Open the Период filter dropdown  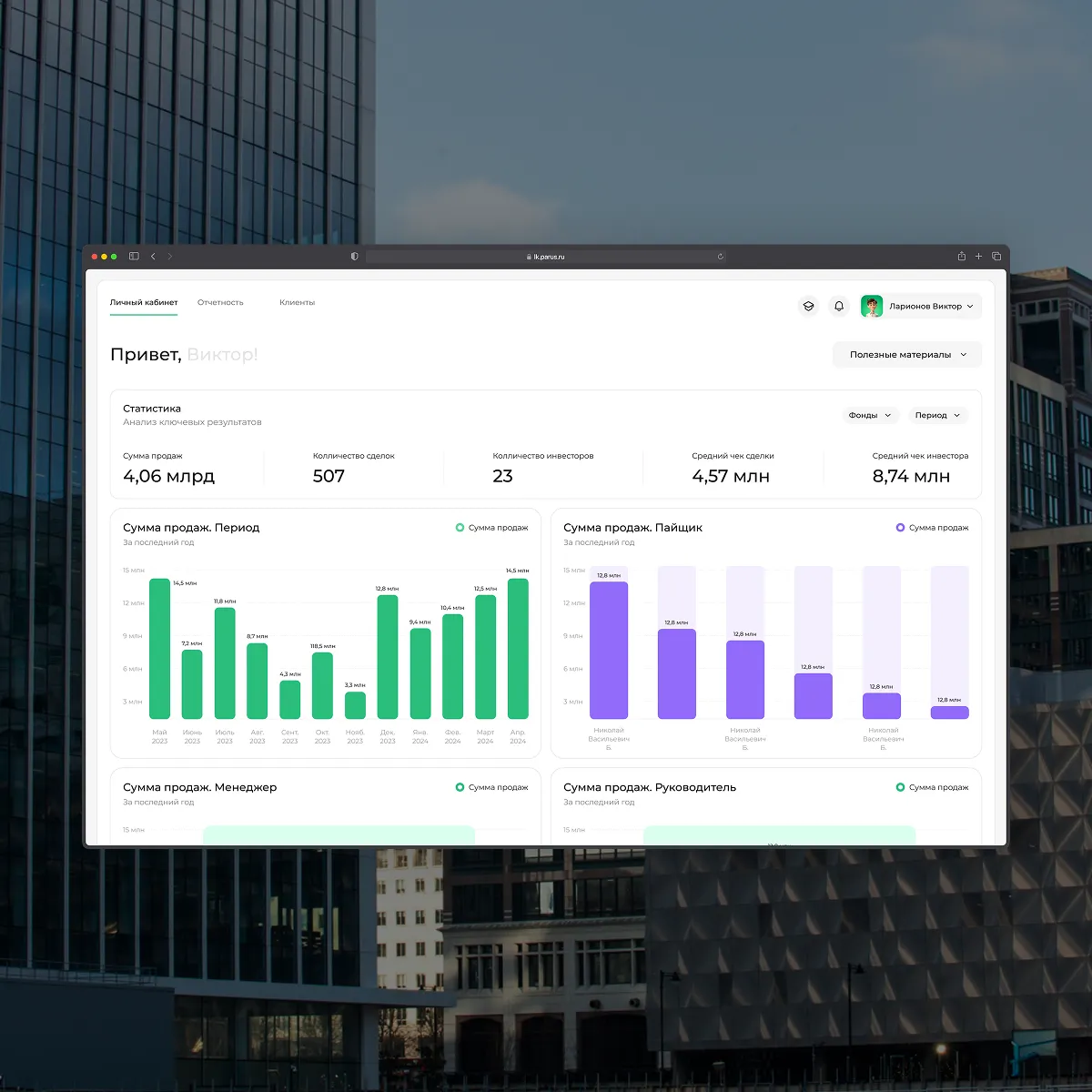(937, 415)
